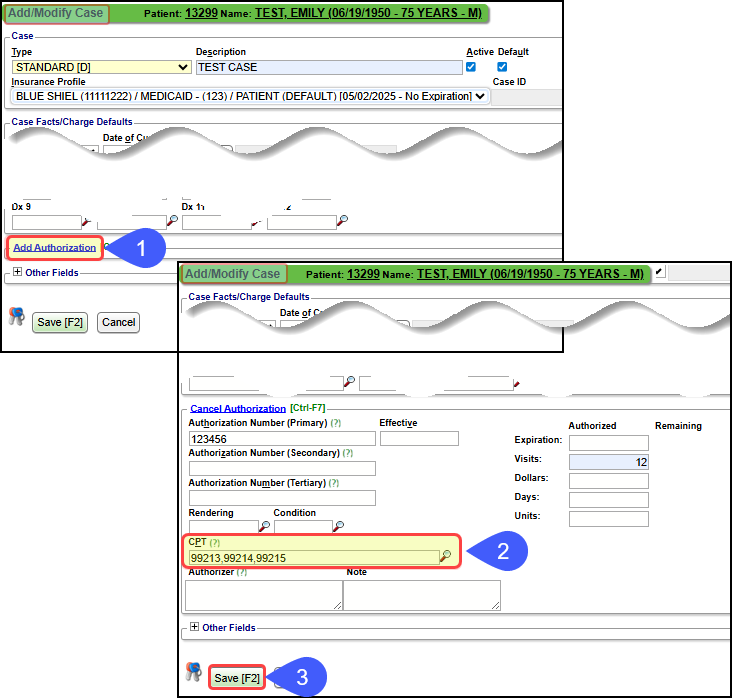Click the CPT lookup magnifier icon
732x698 pixels.
pos(445,556)
